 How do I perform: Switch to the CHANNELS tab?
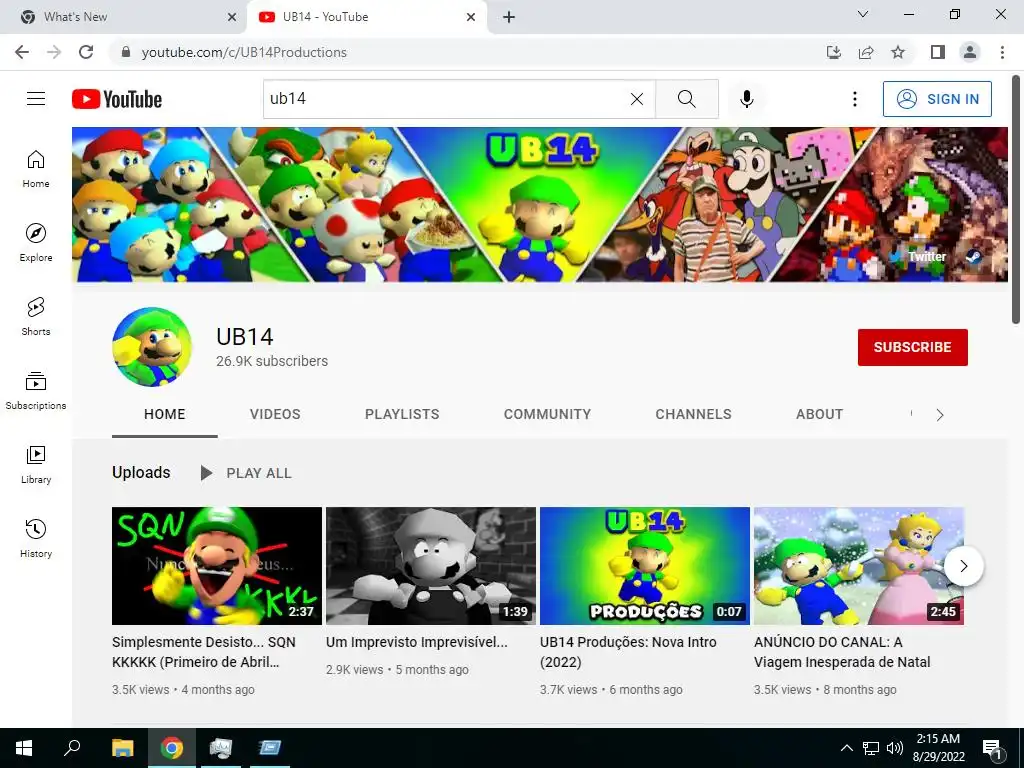point(694,414)
